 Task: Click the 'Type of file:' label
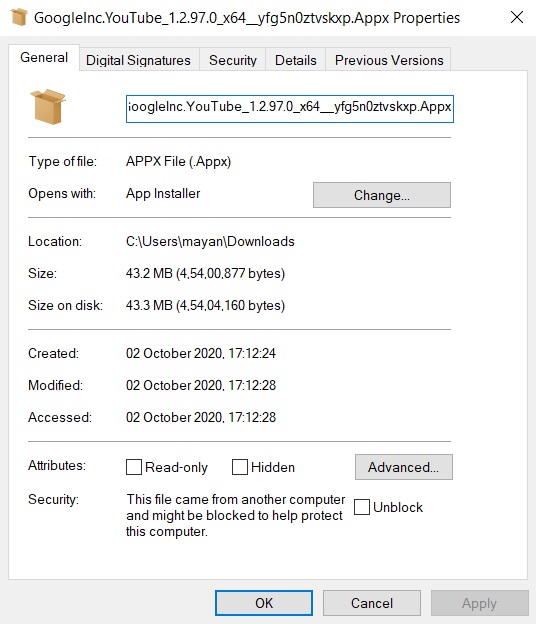click(x=62, y=162)
